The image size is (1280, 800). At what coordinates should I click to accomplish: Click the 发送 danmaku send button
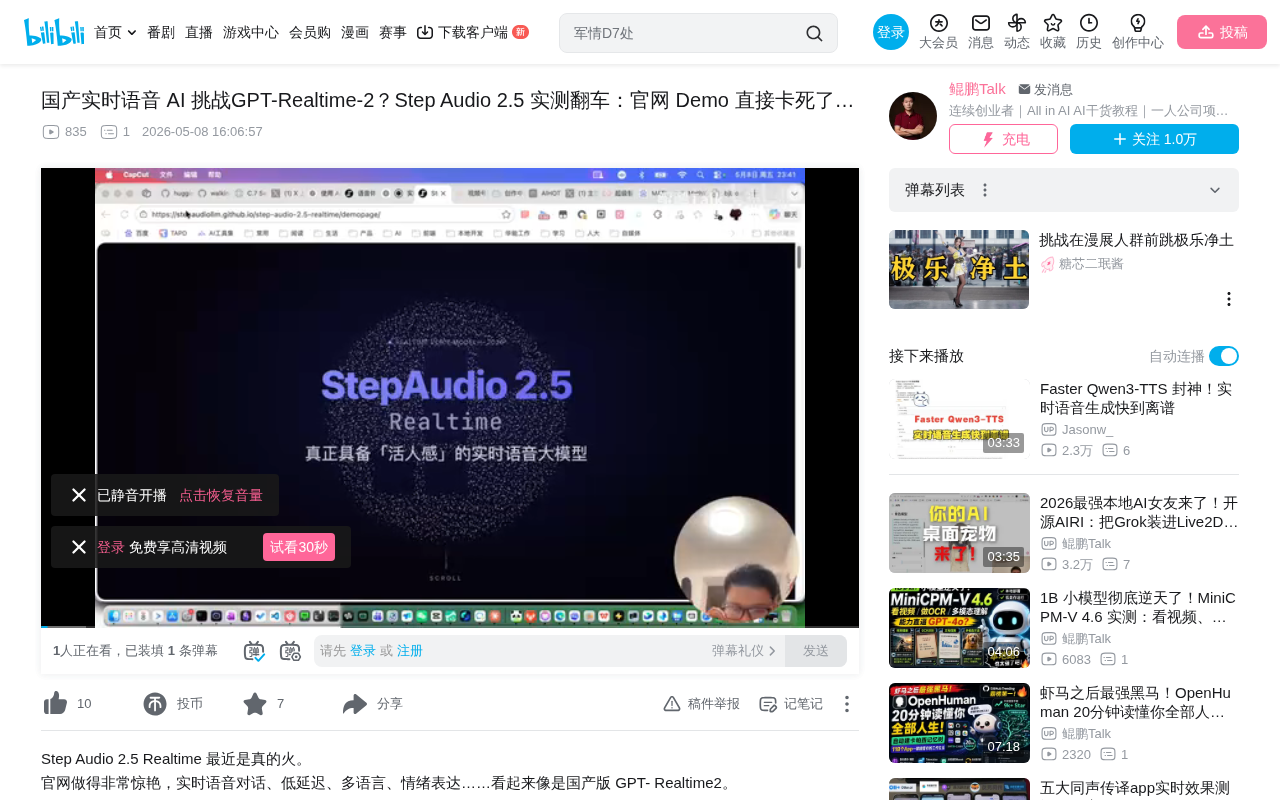(816, 651)
